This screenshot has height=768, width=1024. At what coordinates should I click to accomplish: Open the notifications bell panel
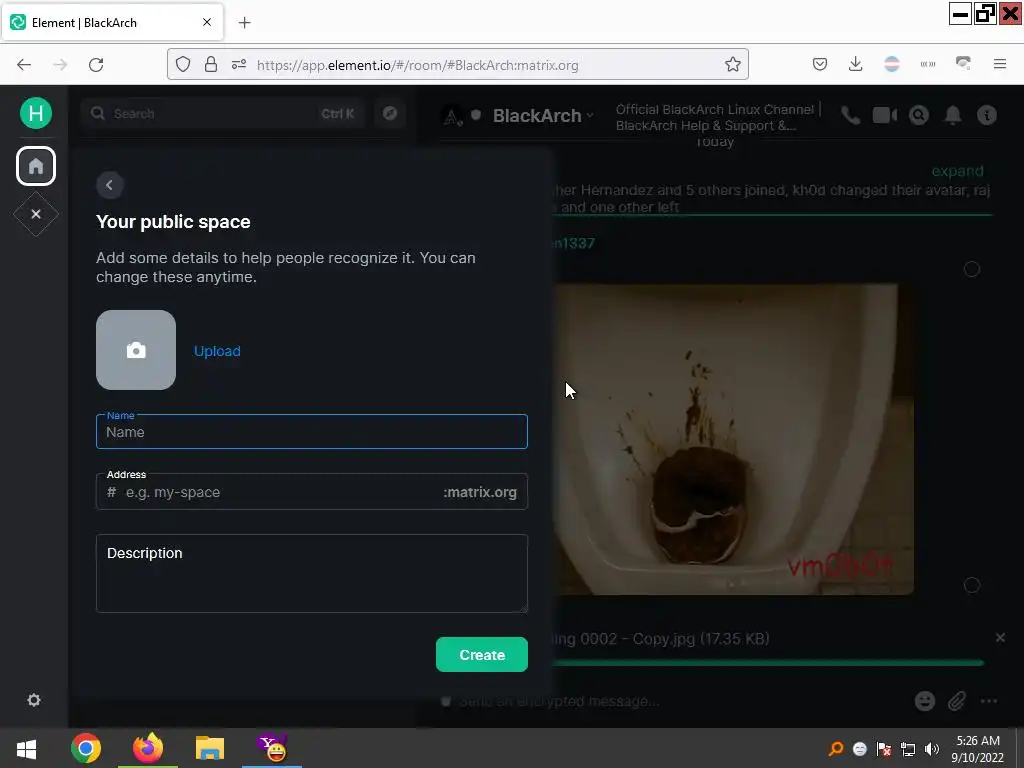pos(953,116)
